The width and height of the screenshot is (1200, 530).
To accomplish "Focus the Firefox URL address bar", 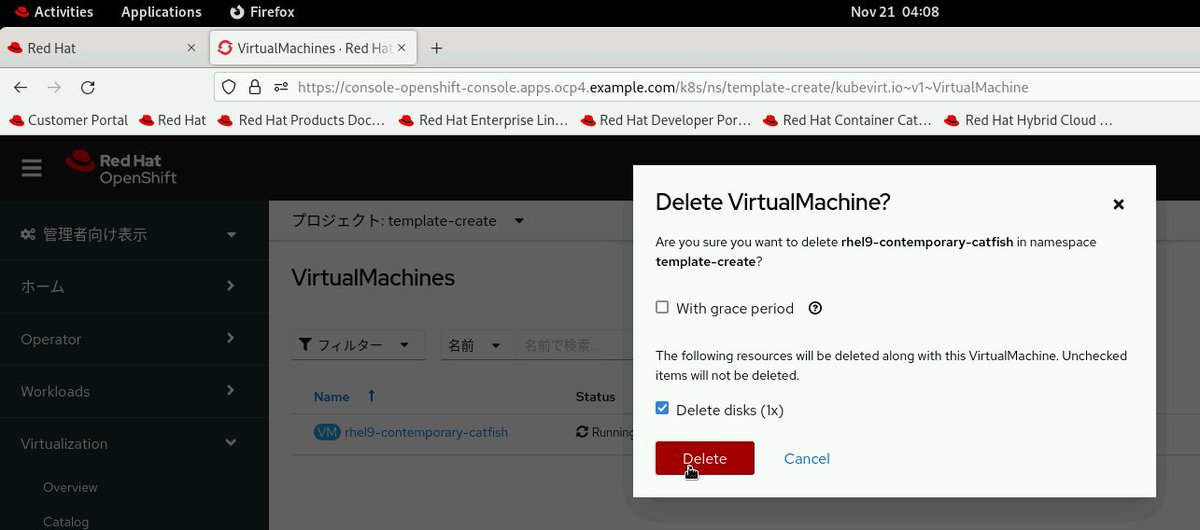I will (705, 87).
